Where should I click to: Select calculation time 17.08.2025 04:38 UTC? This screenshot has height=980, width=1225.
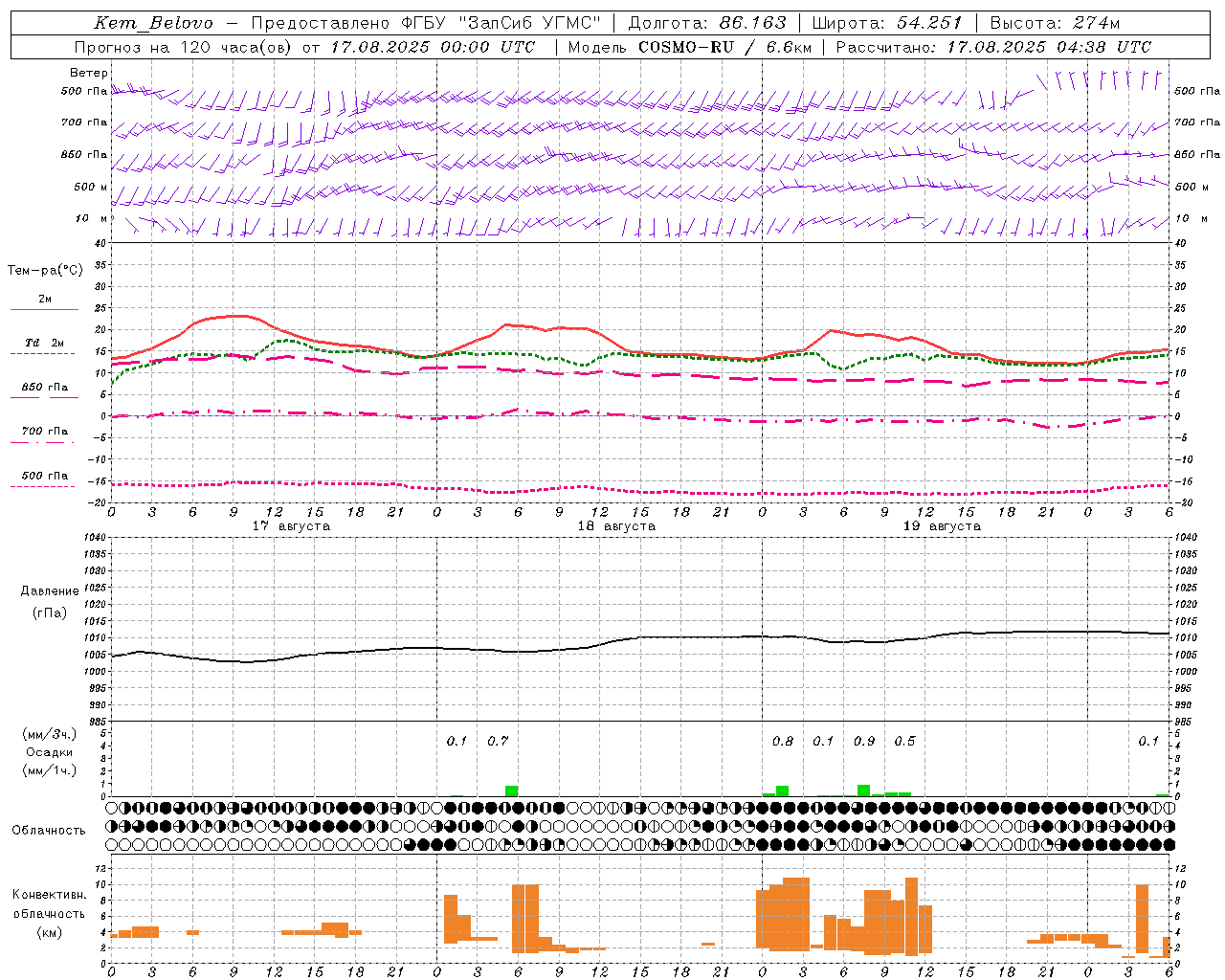coord(1049,47)
